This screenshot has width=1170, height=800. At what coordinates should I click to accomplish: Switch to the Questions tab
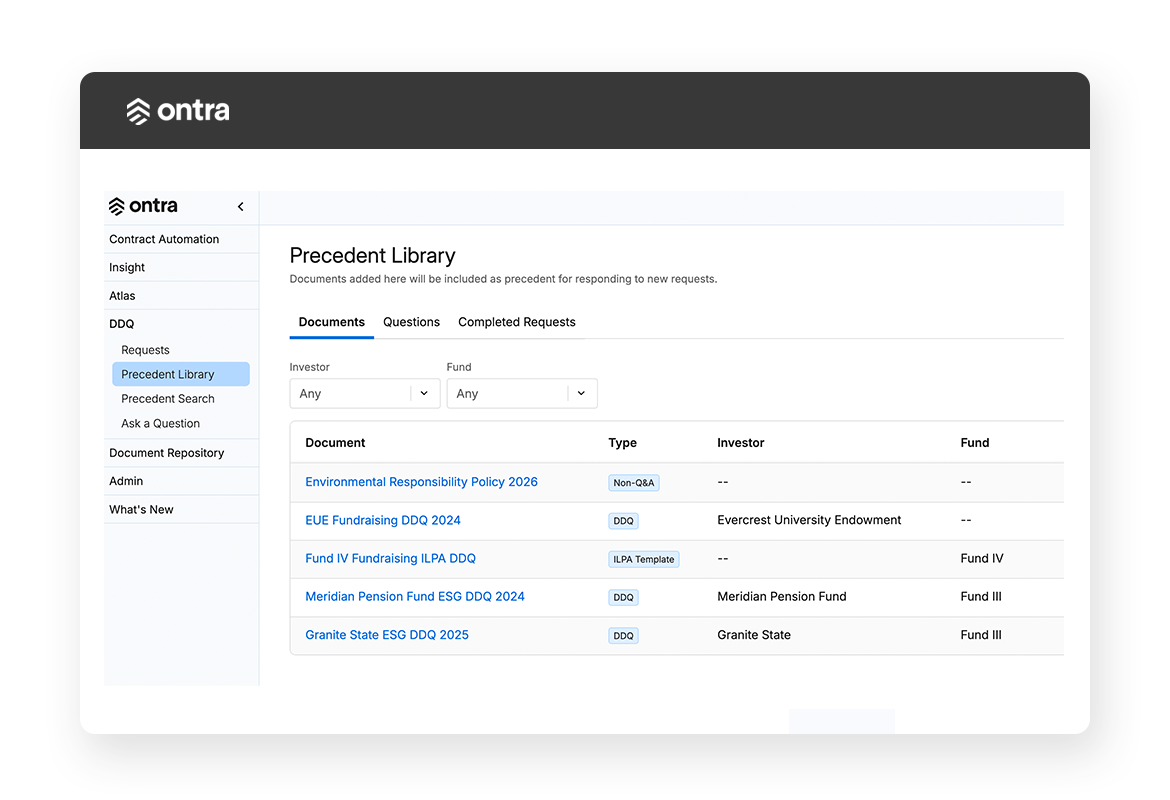(411, 322)
